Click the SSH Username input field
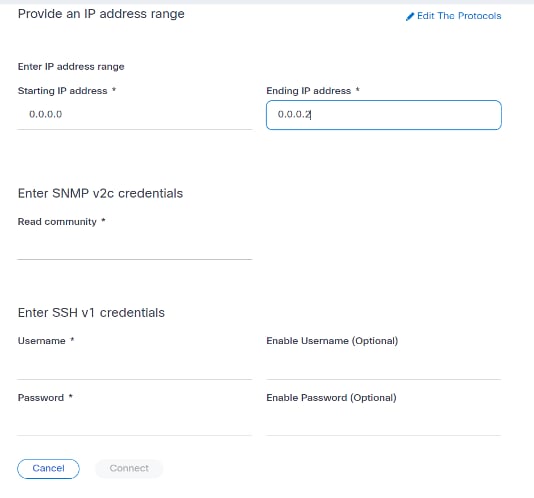 pyautogui.click(x=135, y=365)
